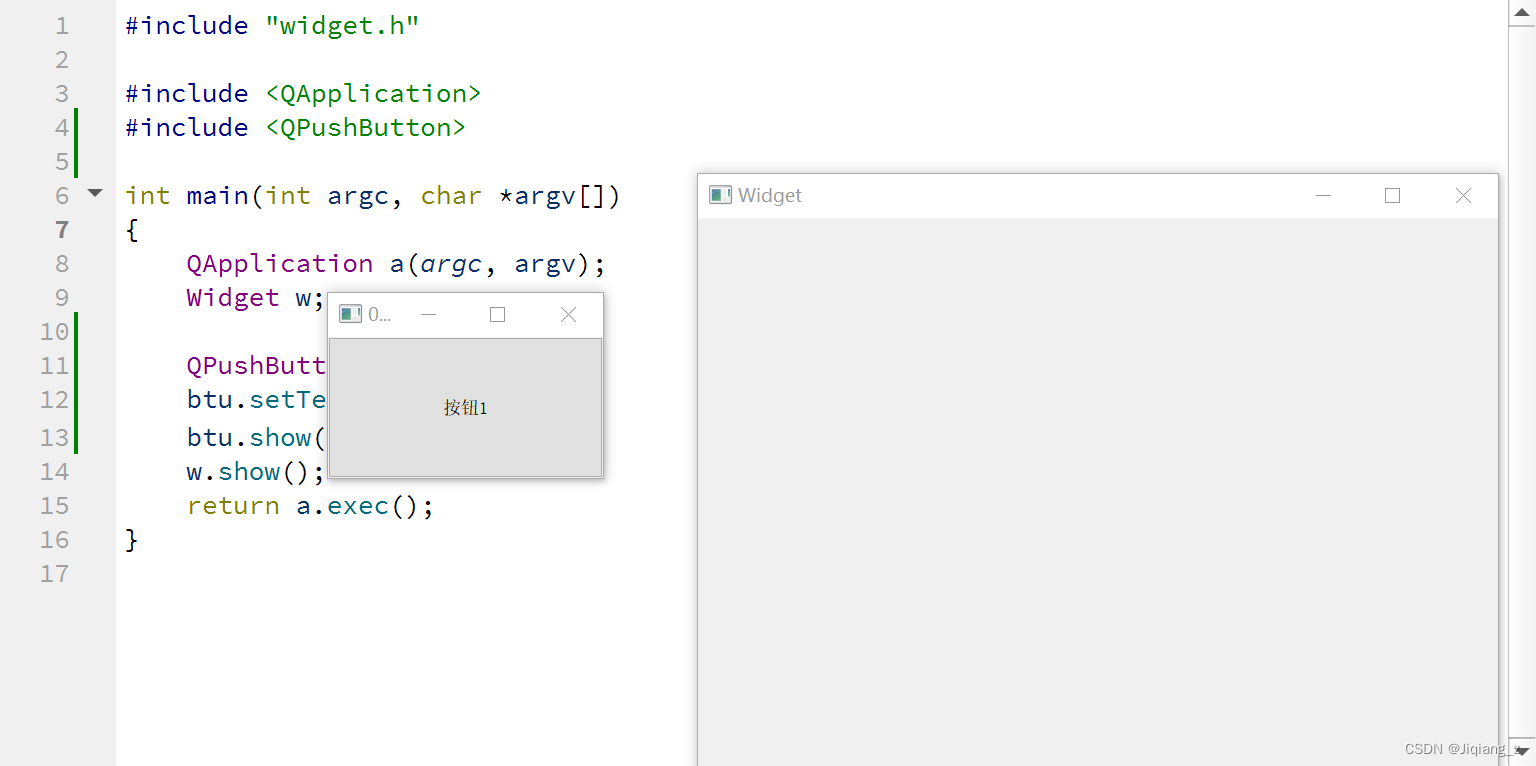The width and height of the screenshot is (1536, 766).
Task: Click the QPushButt line in editor
Action: pyautogui.click(x=256, y=365)
